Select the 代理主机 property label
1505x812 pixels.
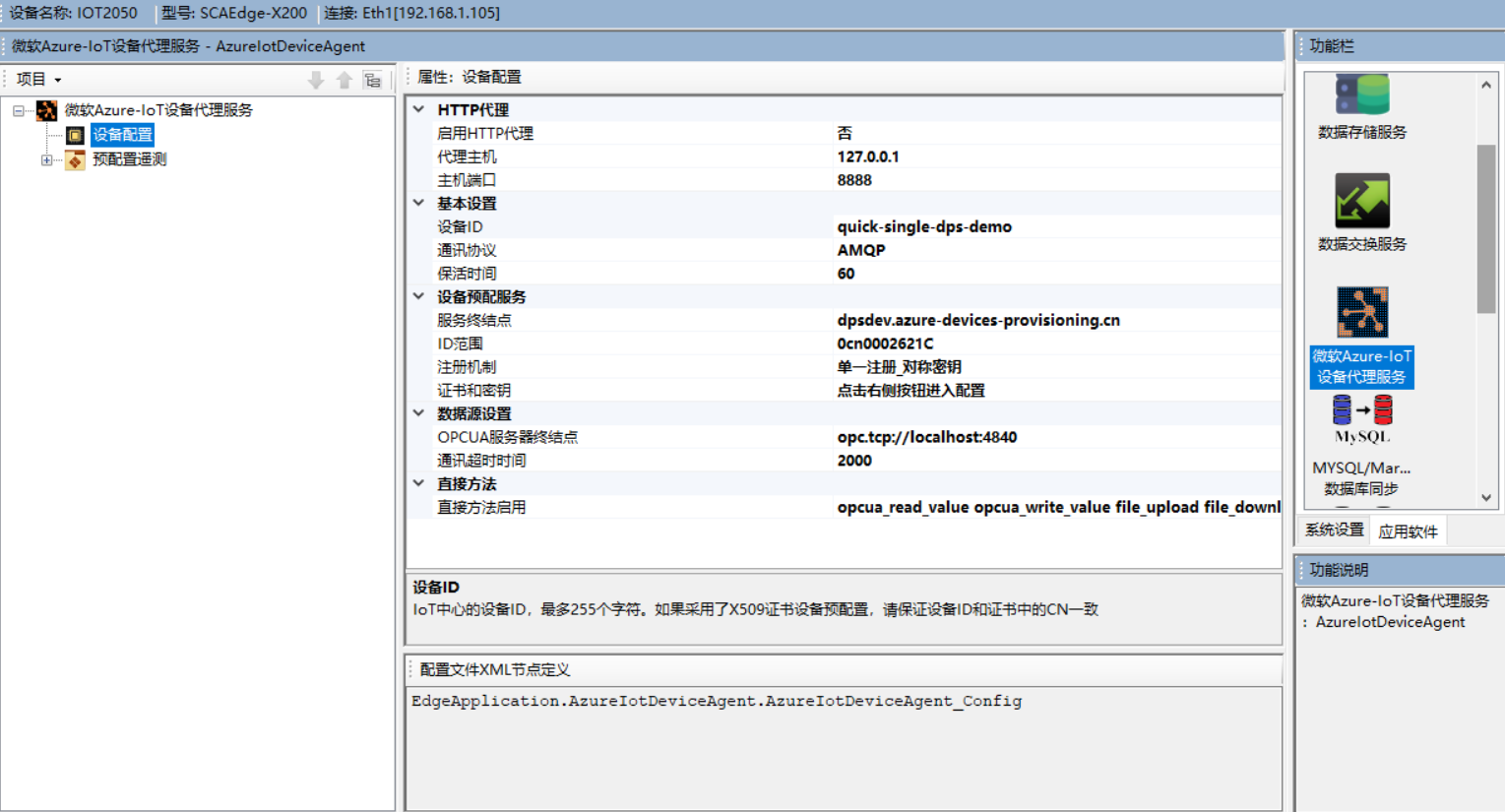[467, 156]
